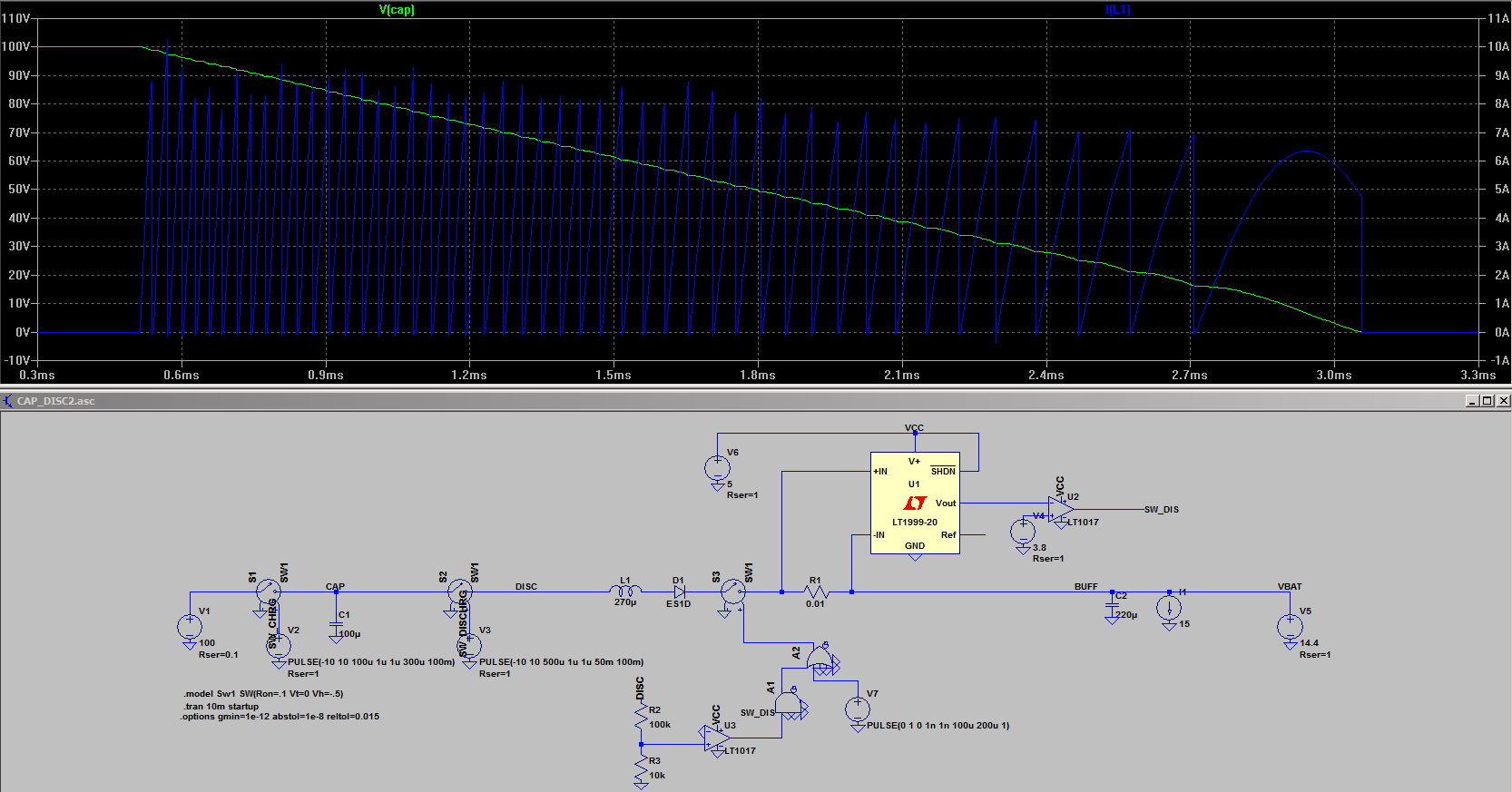Click the CAP net label
Viewport: 1512px width, 792px height.
(335, 586)
